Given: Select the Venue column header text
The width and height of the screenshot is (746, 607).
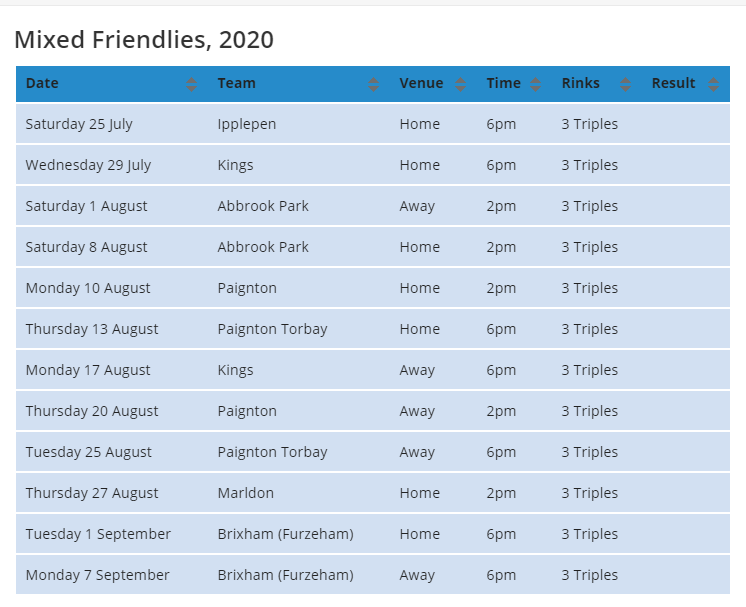Looking at the screenshot, I should click(x=421, y=84).
